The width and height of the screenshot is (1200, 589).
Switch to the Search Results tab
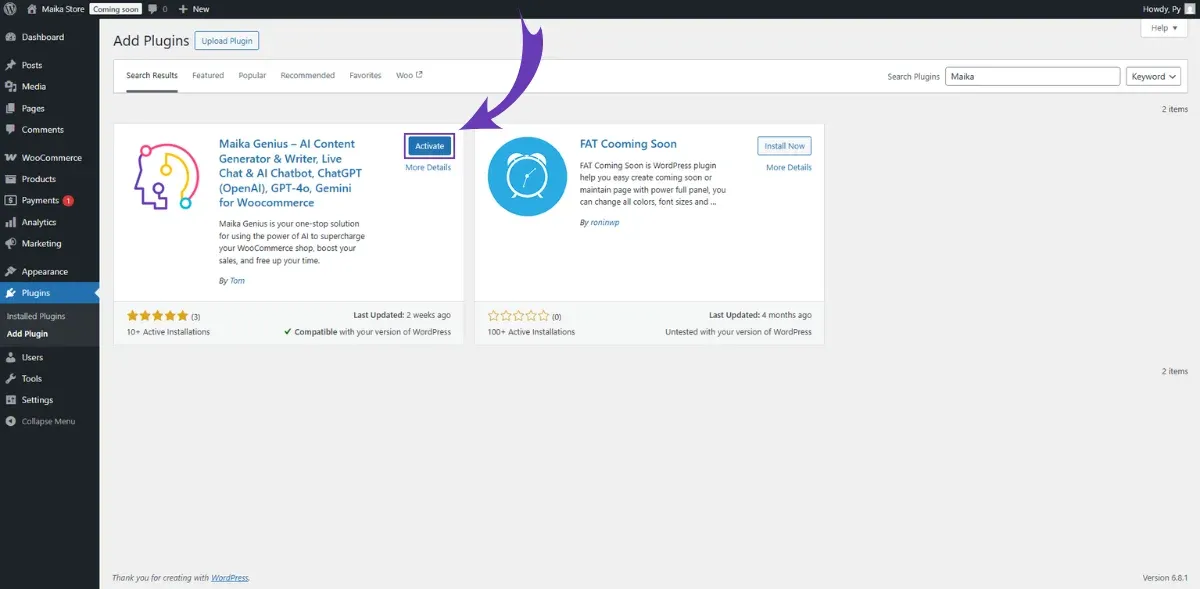[152, 76]
